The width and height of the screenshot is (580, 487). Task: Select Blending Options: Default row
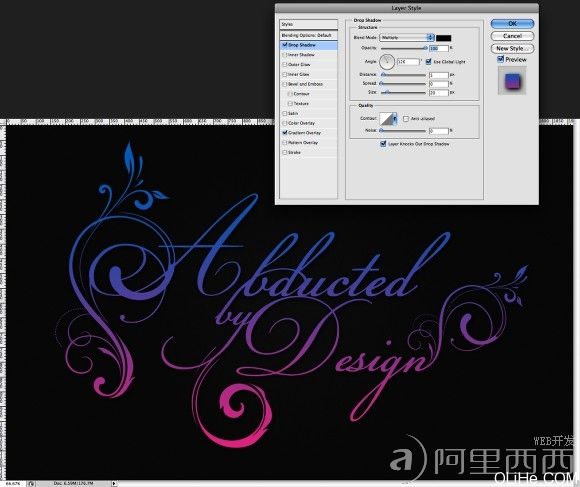[x=309, y=35]
